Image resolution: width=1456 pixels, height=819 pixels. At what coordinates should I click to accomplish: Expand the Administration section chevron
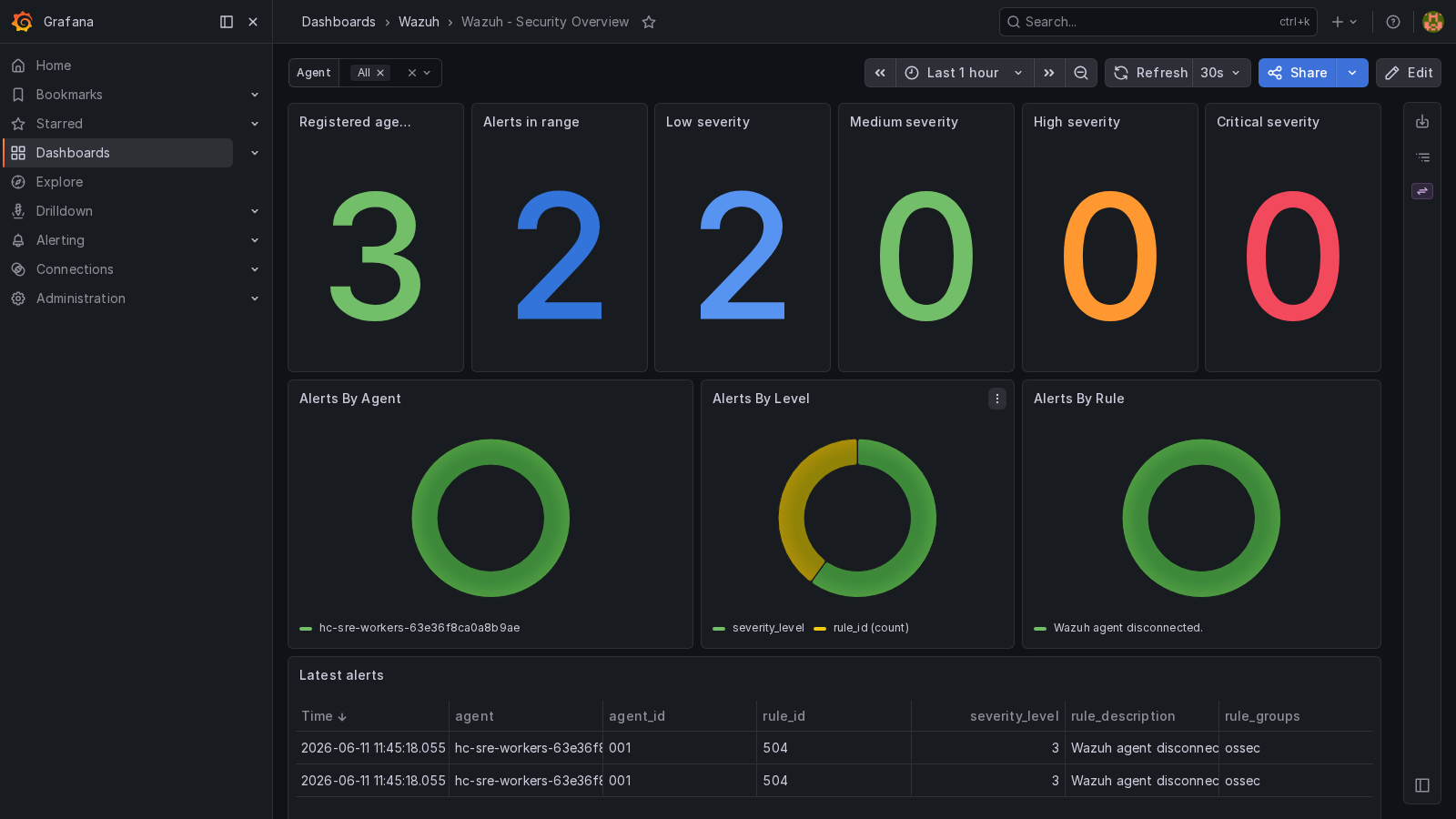[x=255, y=298]
